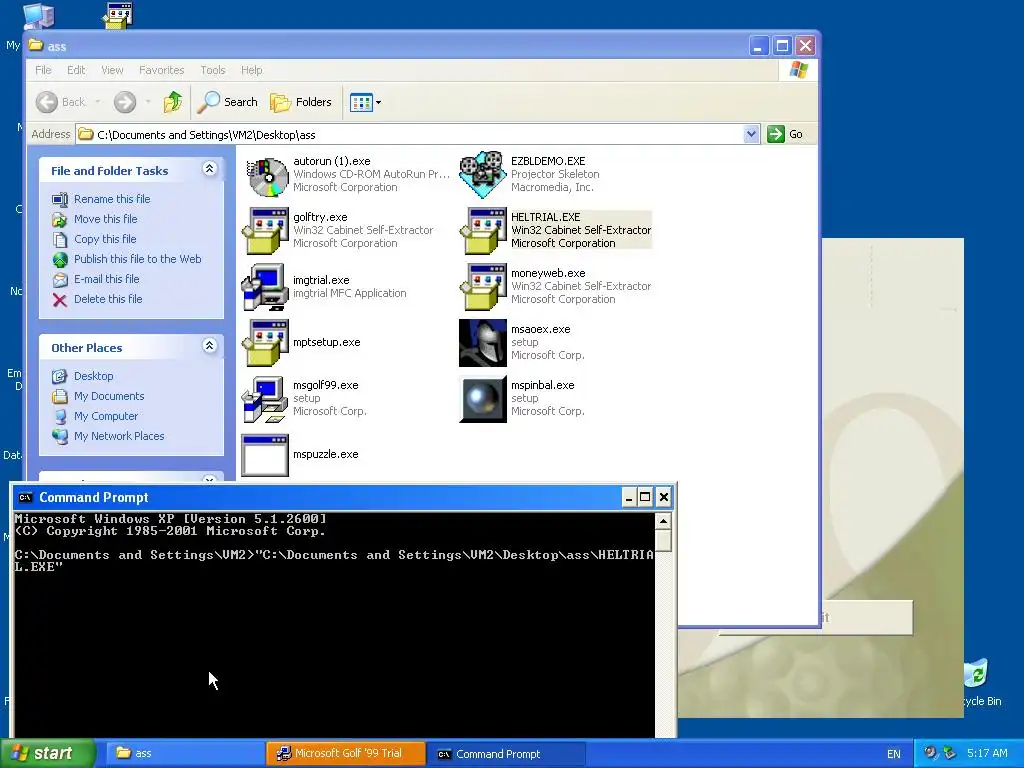Click Command Prompt scrollbar up arrow

(664, 520)
